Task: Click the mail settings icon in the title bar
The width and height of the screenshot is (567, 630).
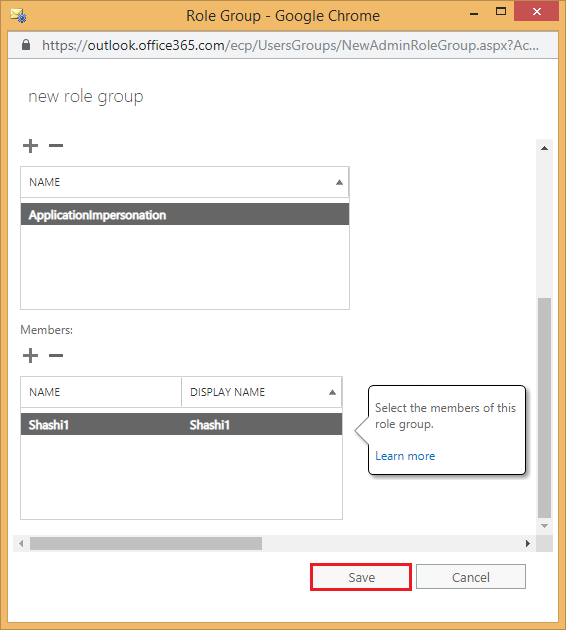Action: (x=18, y=16)
